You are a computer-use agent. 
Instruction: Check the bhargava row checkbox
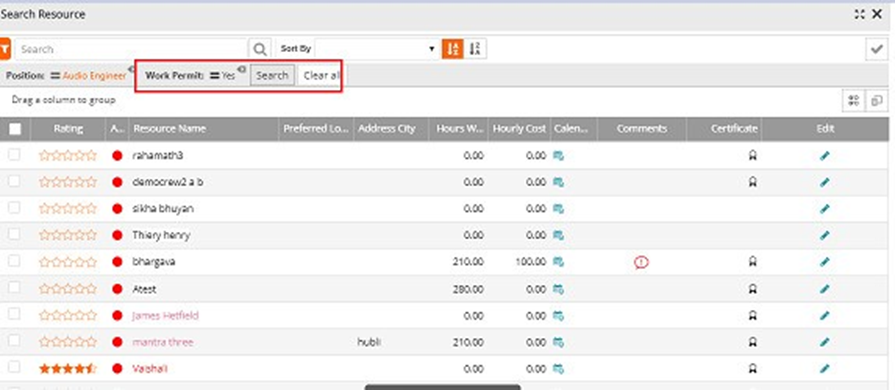tap(14, 261)
